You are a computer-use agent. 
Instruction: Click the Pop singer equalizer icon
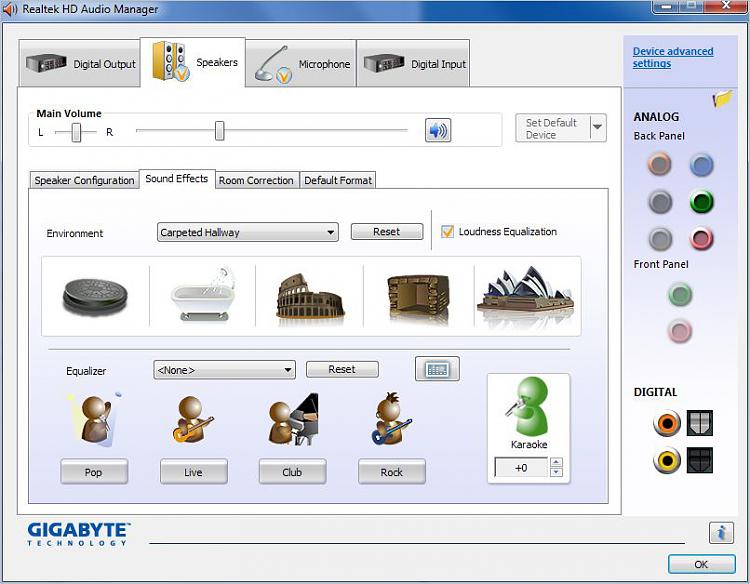coord(95,420)
